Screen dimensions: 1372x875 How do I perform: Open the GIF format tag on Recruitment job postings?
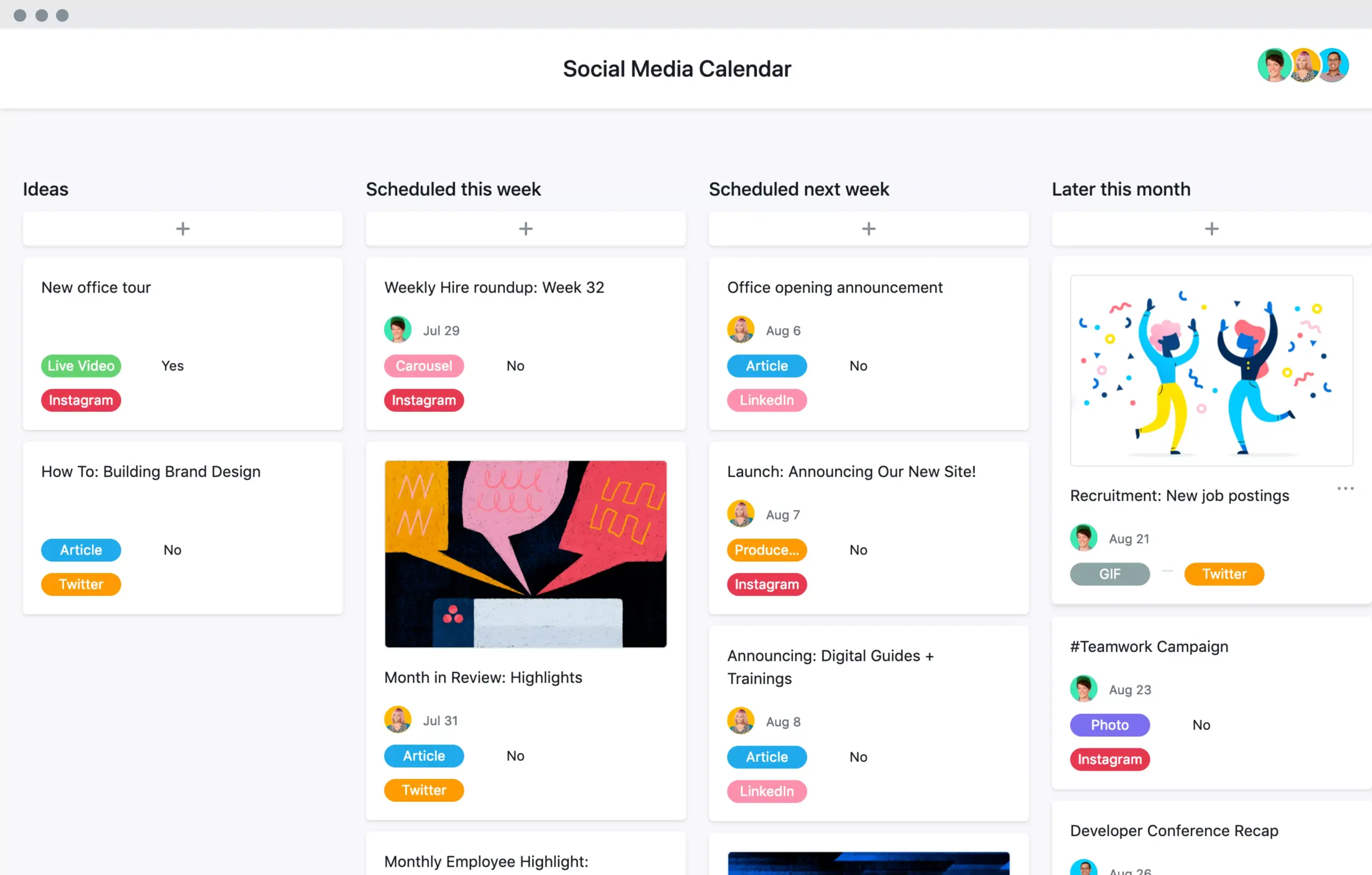point(1109,573)
